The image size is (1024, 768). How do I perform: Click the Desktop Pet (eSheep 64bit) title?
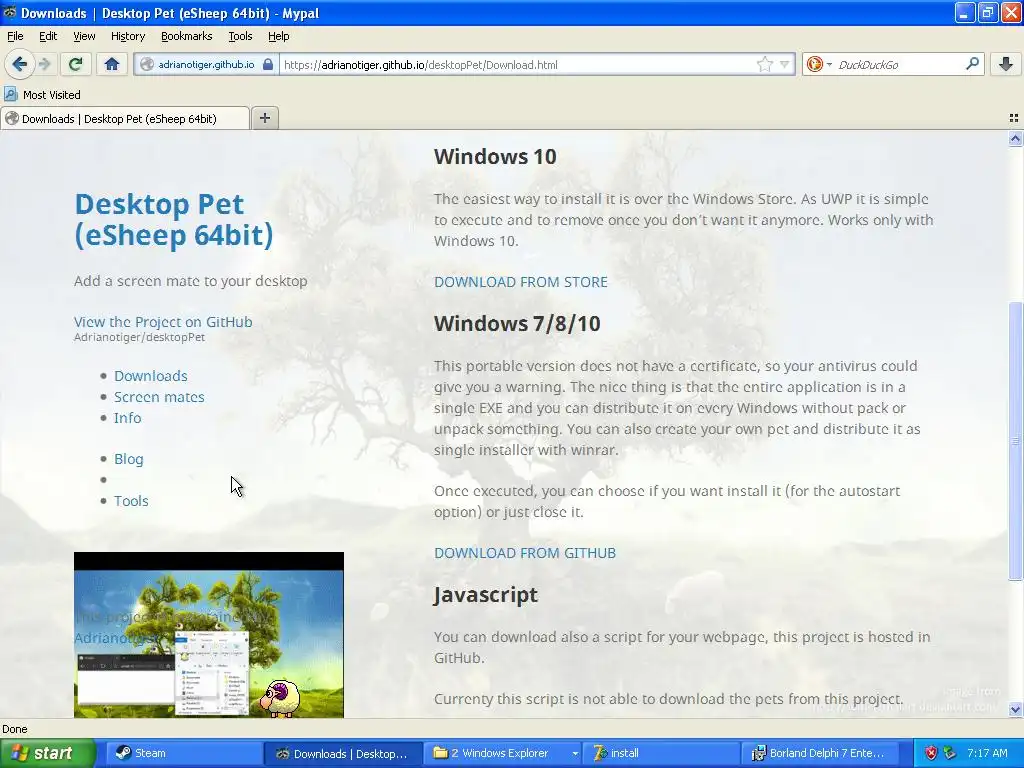coord(174,220)
